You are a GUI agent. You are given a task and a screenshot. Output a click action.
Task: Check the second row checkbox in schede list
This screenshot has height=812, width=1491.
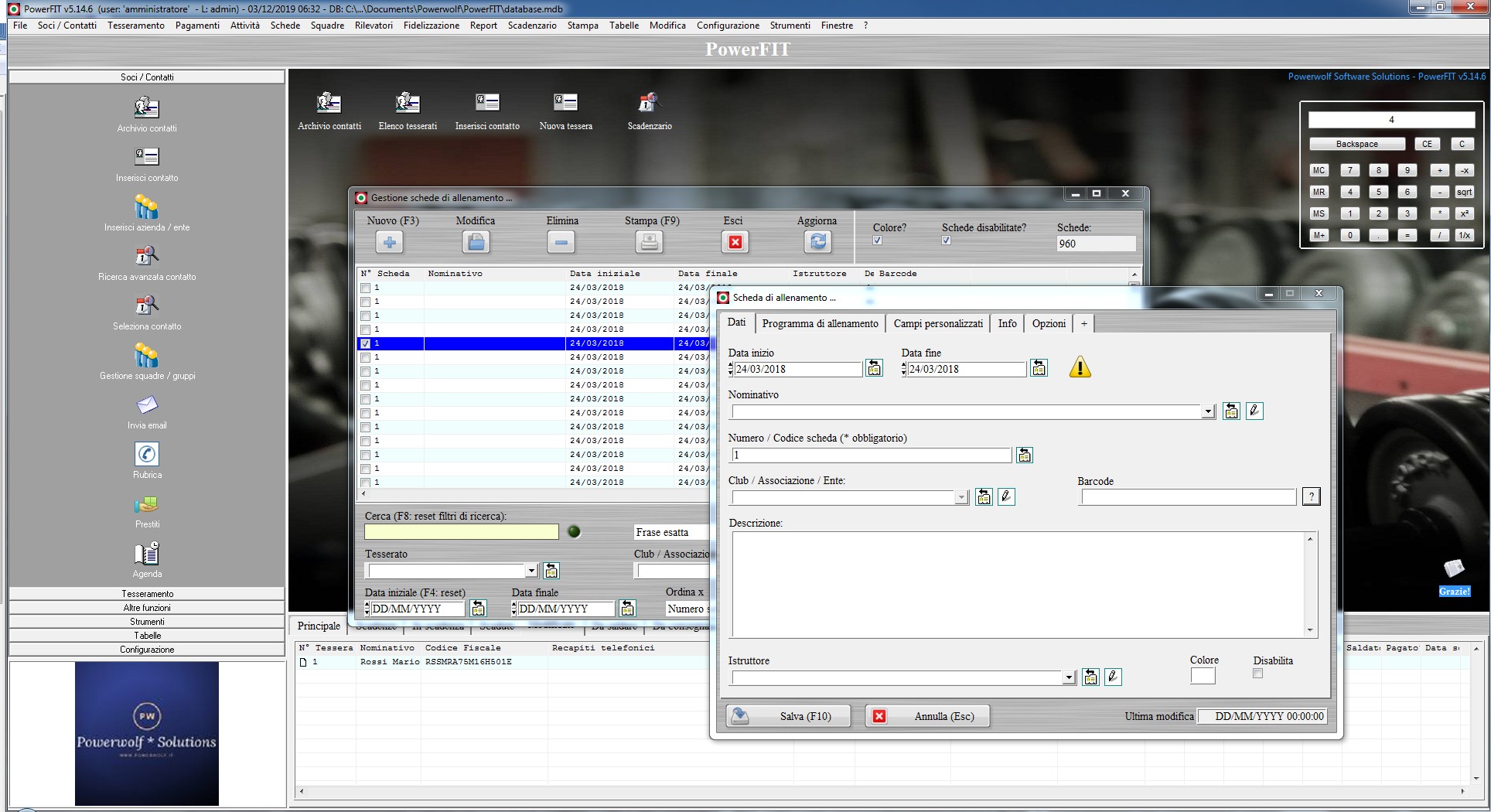click(x=365, y=302)
